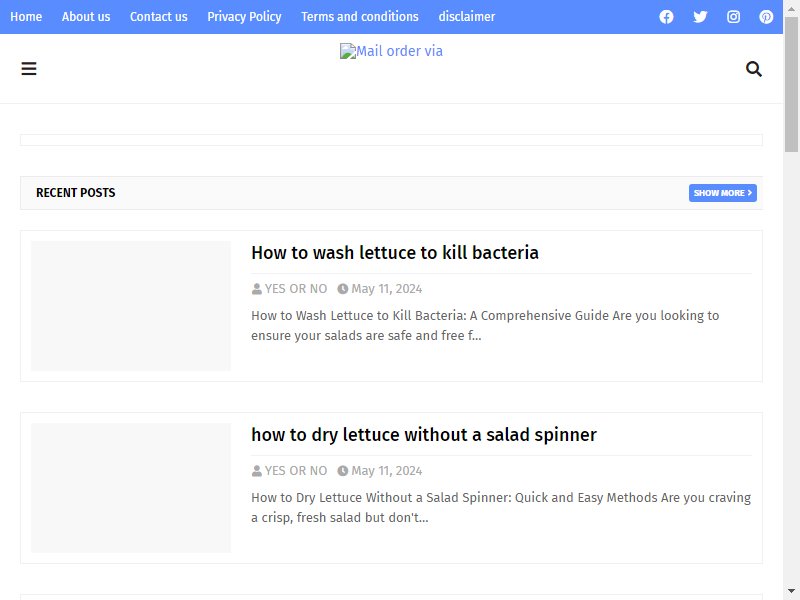800x600 pixels.
Task: Open the Privacy Policy page
Action: click(244, 16)
